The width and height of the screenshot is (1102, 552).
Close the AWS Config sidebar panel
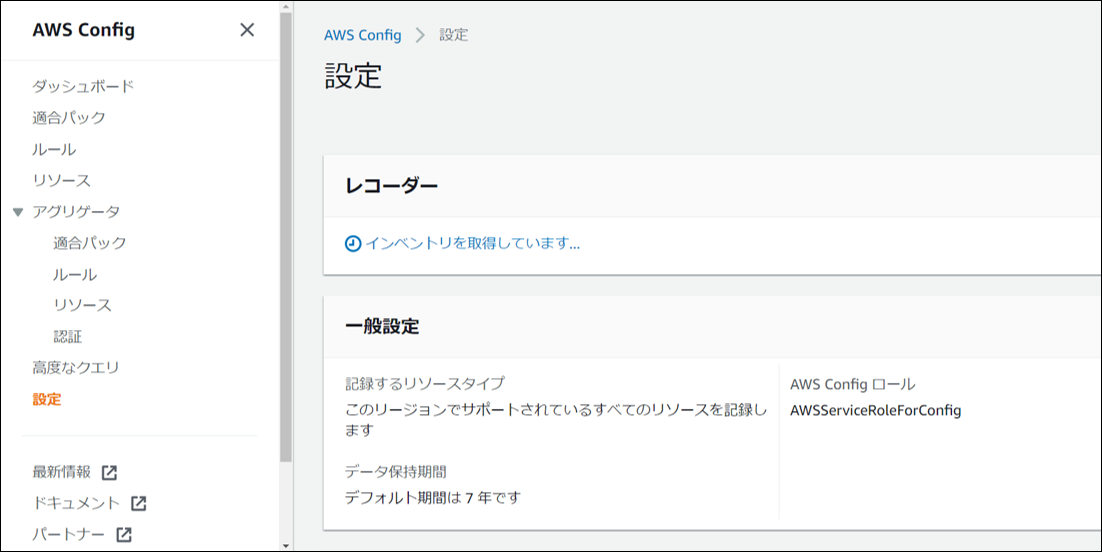pyautogui.click(x=247, y=30)
